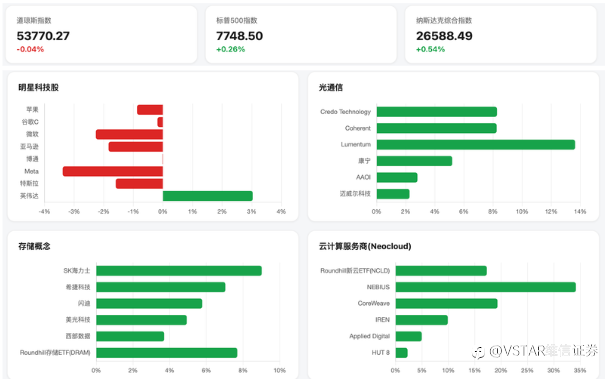Viewport: 605px width, 379px height.
Task: Select the 希捷科技 green bar
Action: point(161,287)
